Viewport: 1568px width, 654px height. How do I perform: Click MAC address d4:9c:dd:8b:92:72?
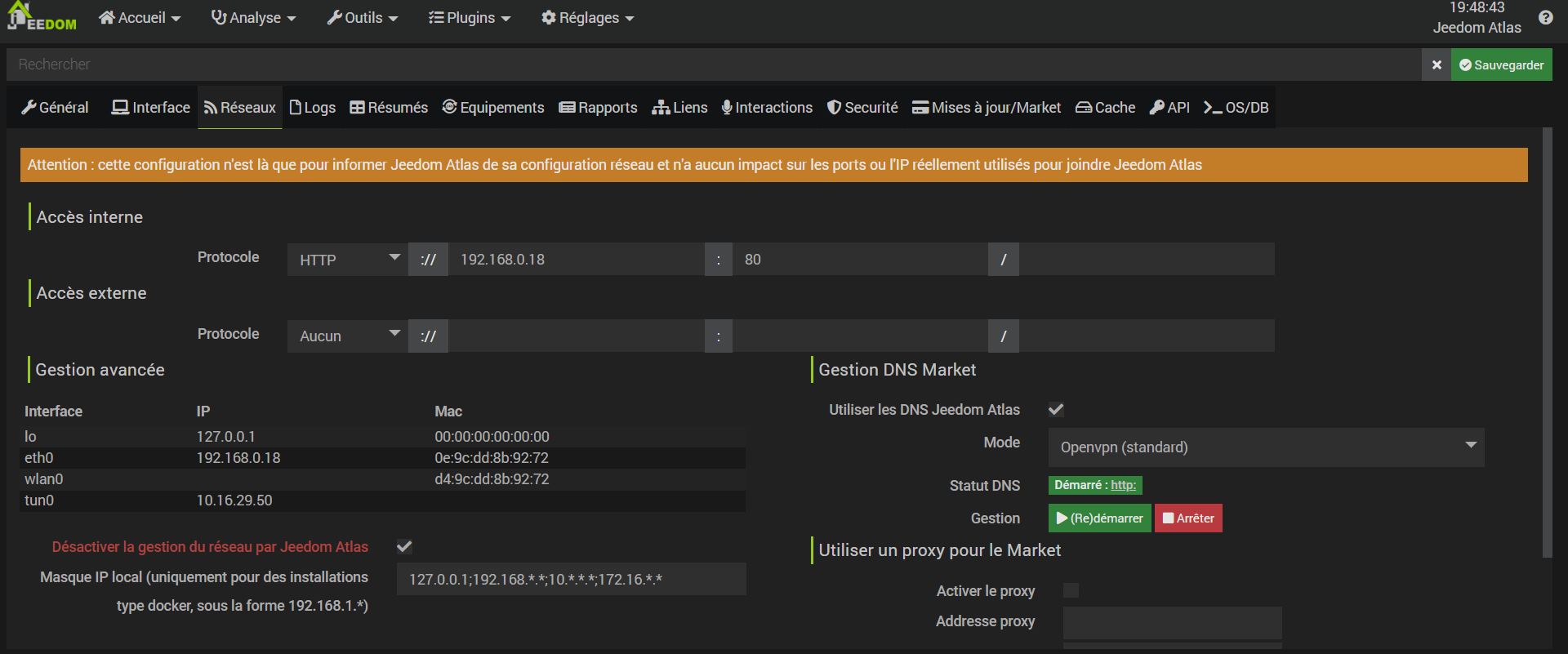click(492, 479)
